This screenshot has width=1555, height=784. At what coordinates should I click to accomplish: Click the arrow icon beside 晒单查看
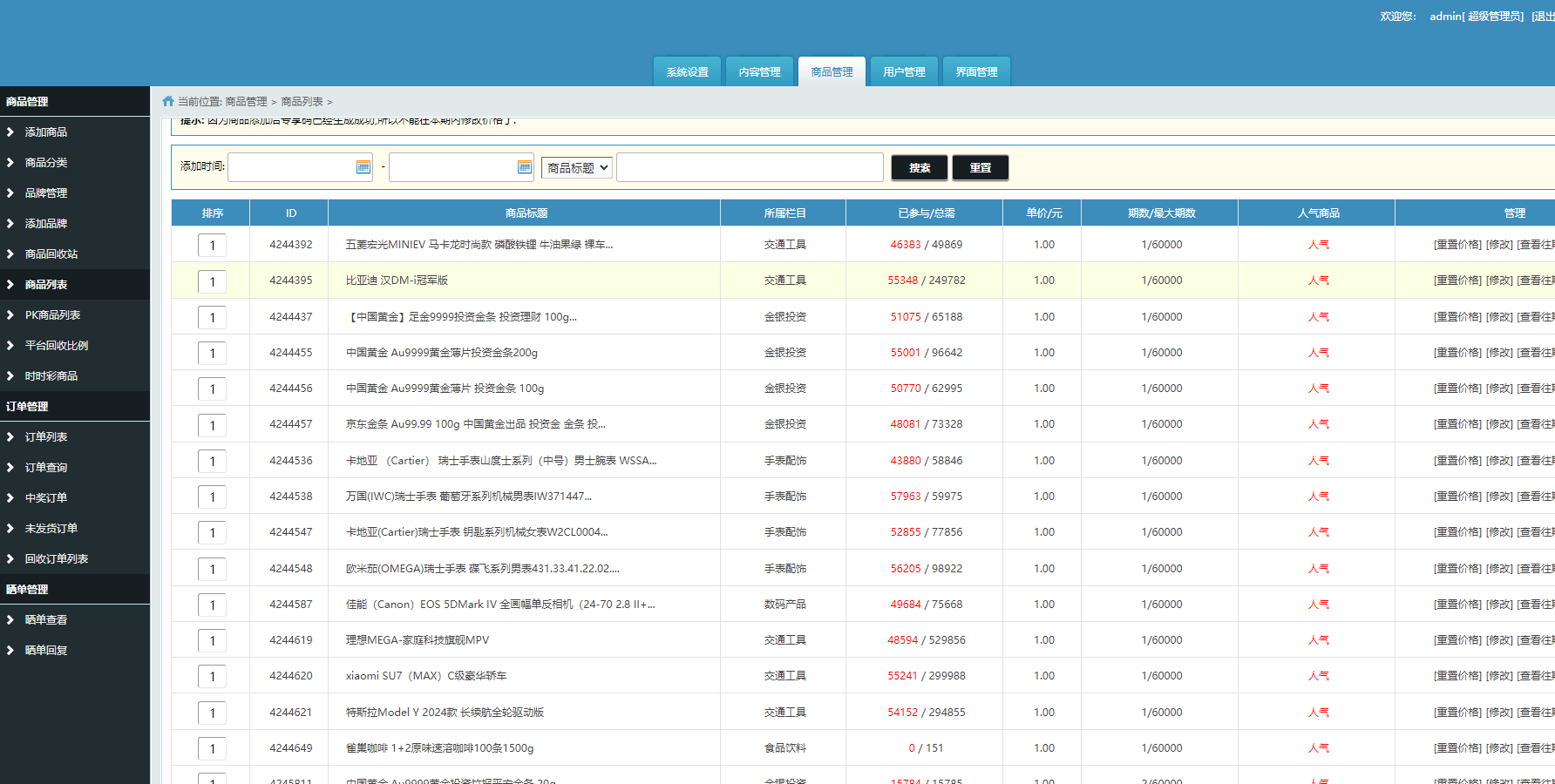tap(10, 620)
